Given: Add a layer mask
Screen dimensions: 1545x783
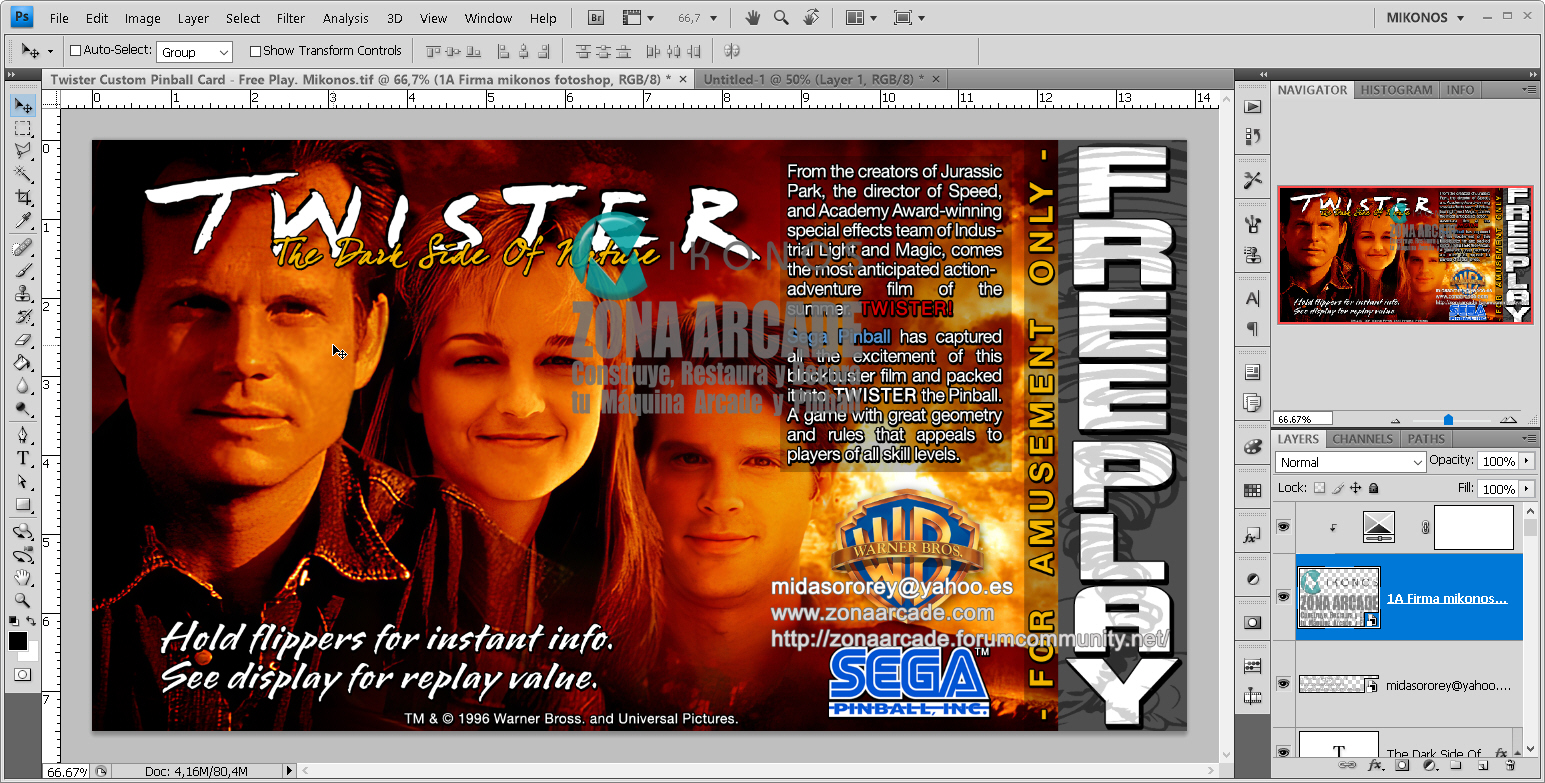Looking at the screenshot, I should pos(1402,765).
